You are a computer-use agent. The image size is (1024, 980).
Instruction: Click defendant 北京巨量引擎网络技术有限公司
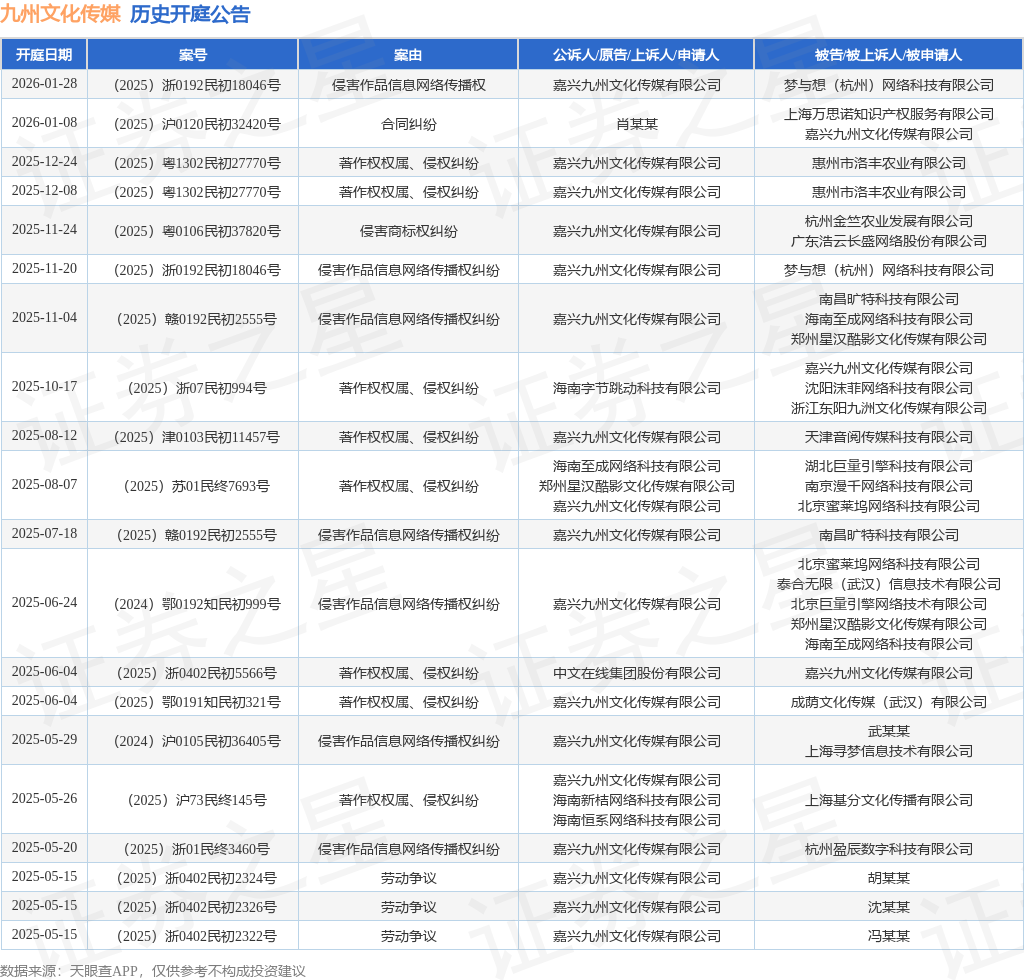tap(889, 605)
